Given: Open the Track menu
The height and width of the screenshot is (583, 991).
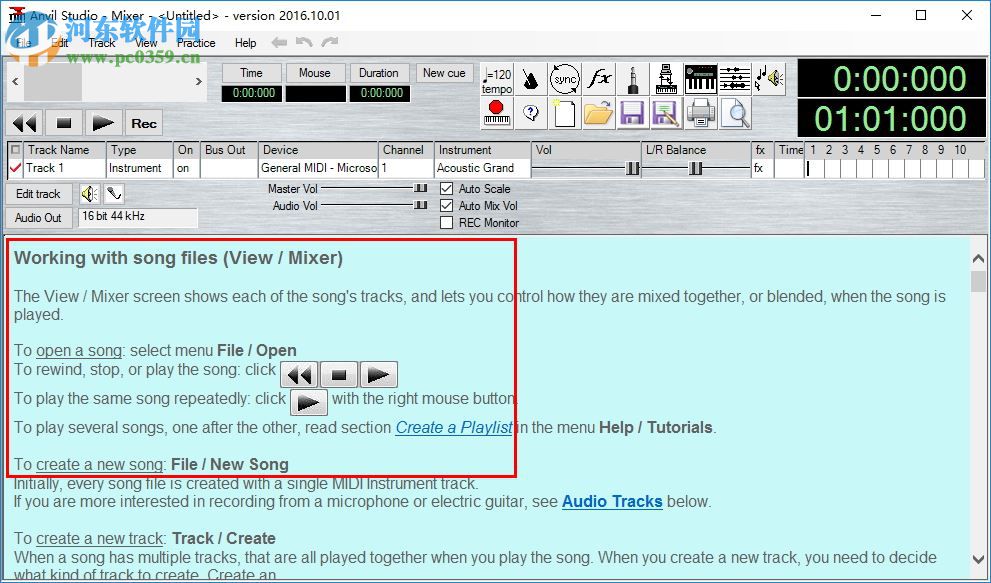Looking at the screenshot, I should pyautogui.click(x=102, y=43).
